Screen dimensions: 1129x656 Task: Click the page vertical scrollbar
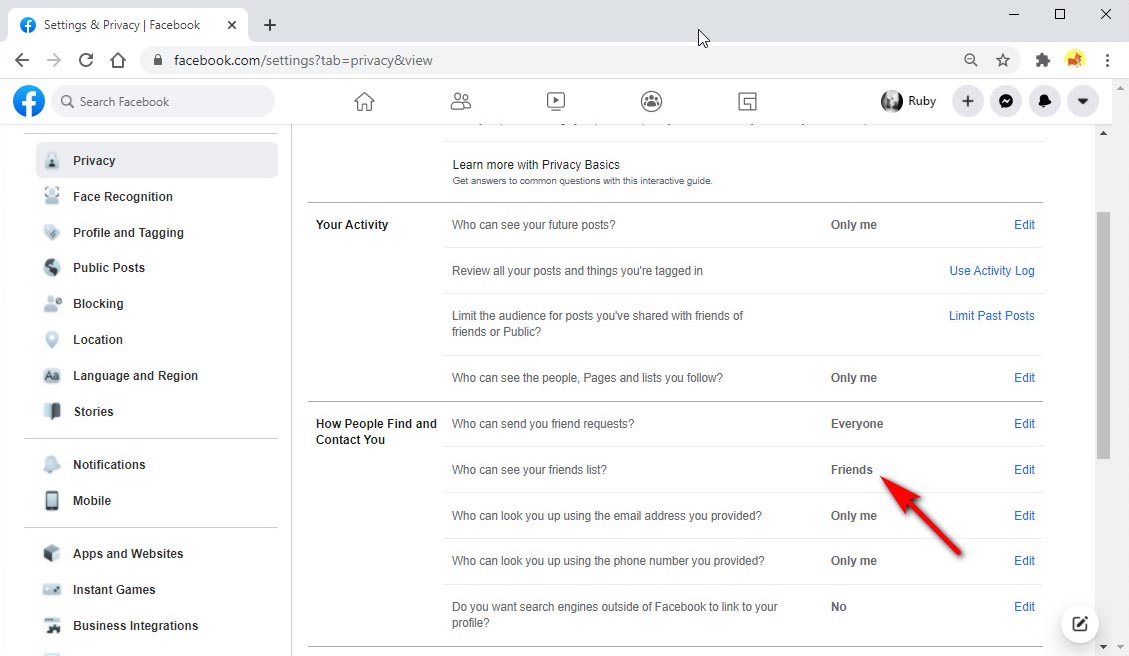[1103, 334]
